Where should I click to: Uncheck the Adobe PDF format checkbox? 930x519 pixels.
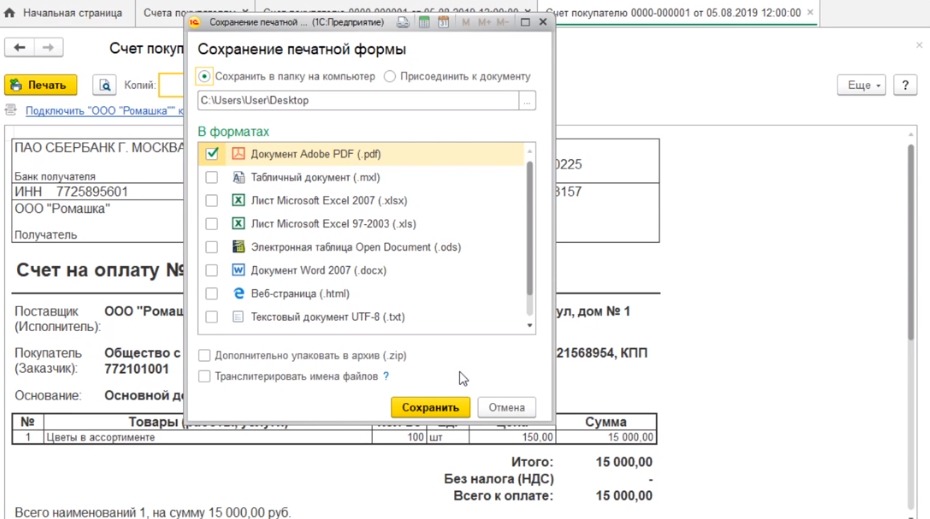(x=211, y=154)
